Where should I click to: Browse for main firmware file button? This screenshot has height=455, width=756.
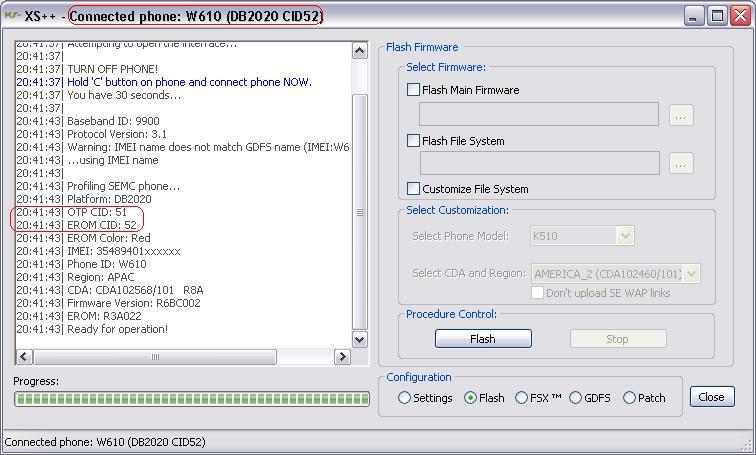click(x=681, y=116)
